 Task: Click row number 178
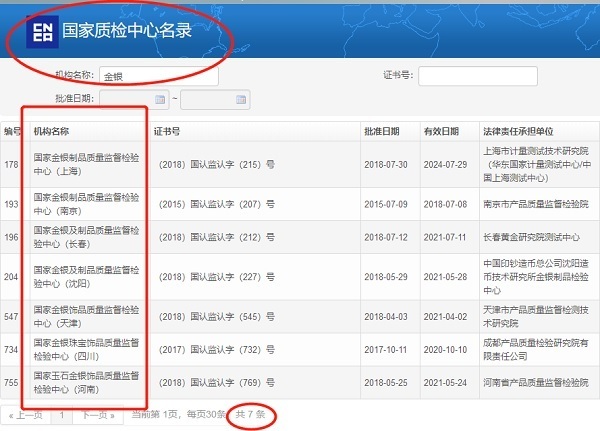tap(11, 165)
